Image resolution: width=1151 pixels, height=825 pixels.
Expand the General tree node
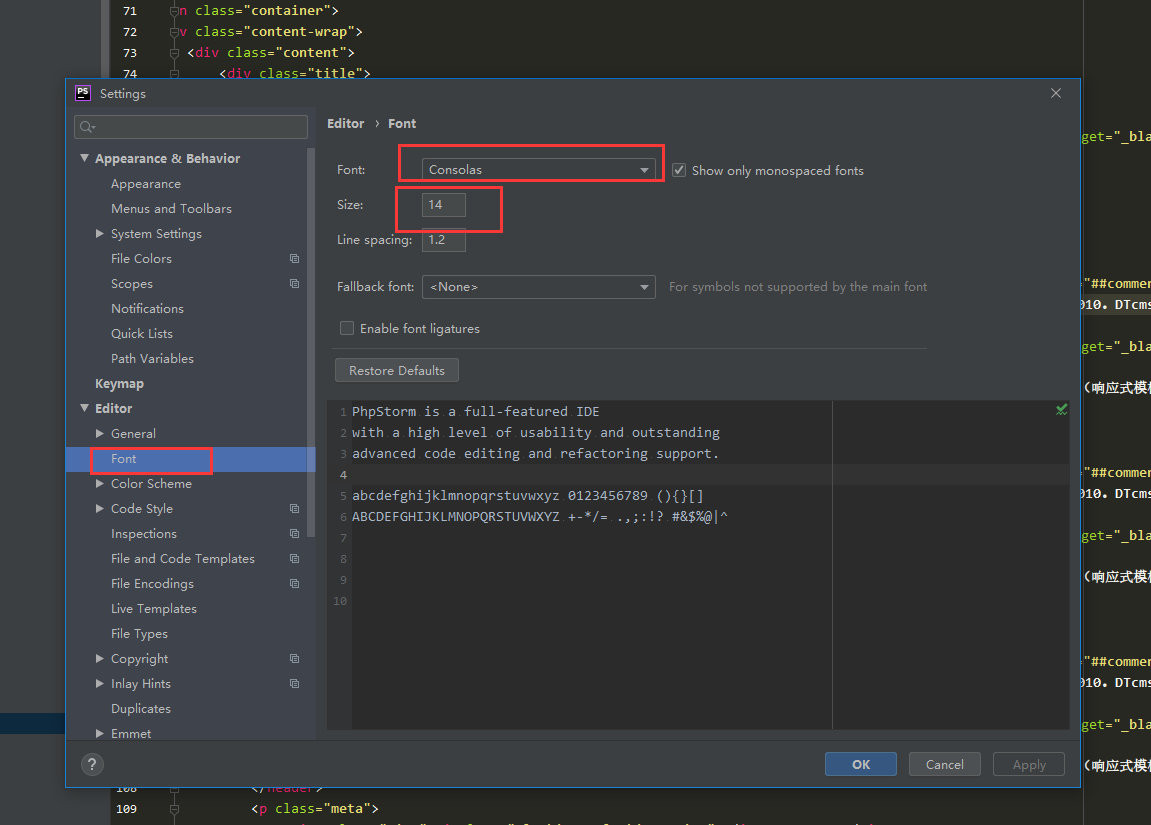(x=100, y=434)
